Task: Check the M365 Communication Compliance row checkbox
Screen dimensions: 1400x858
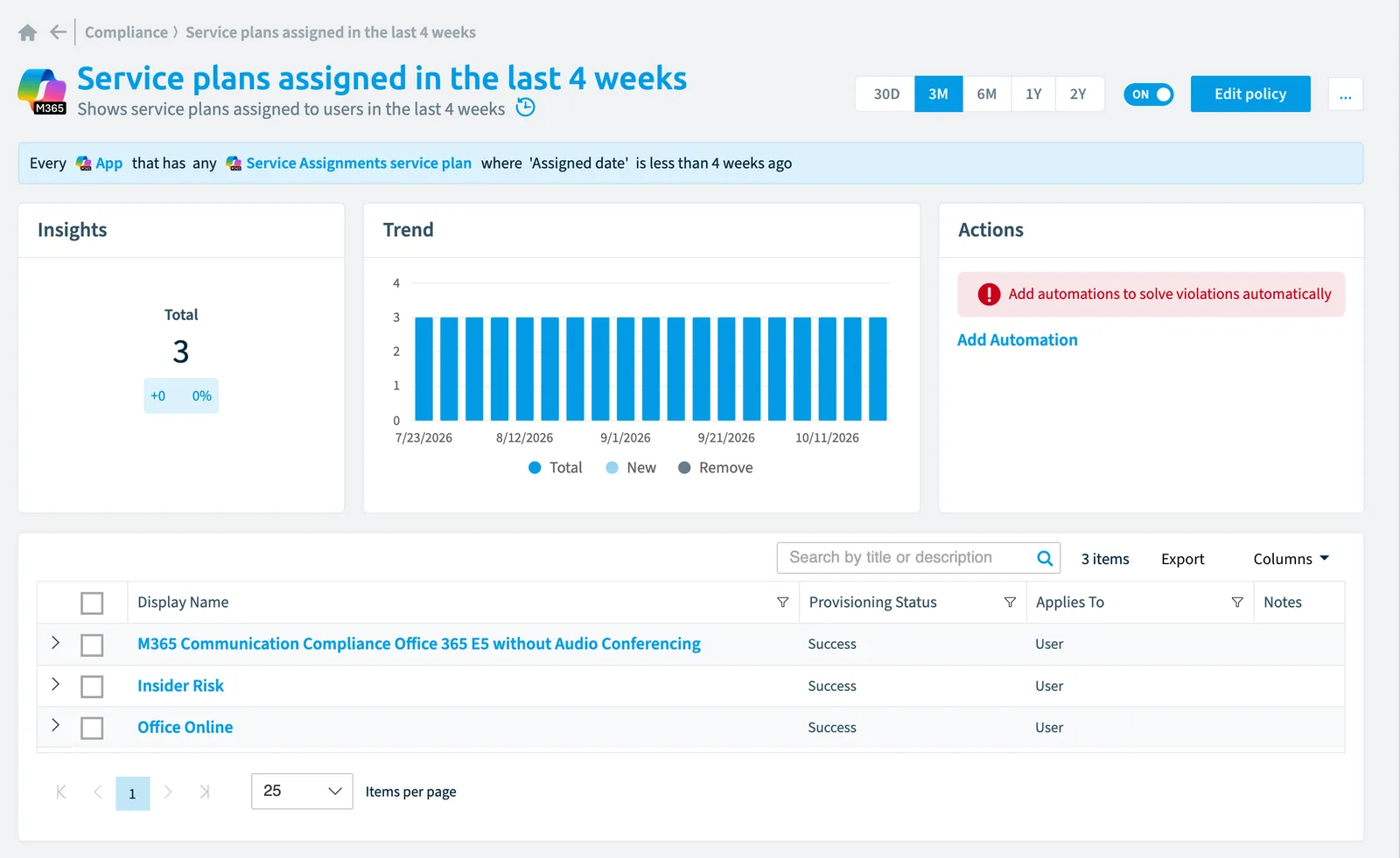Action: point(92,645)
